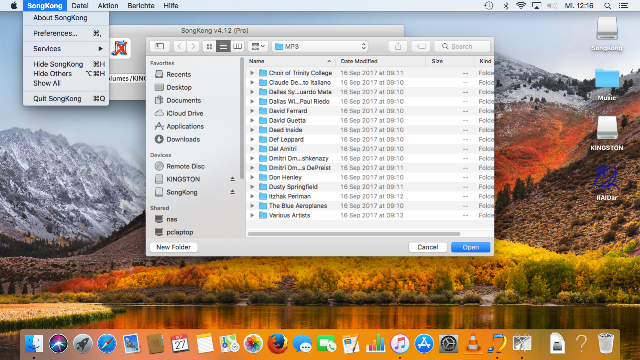The image size is (640, 360).
Task: Open the Services submenu
Action: pos(66,49)
